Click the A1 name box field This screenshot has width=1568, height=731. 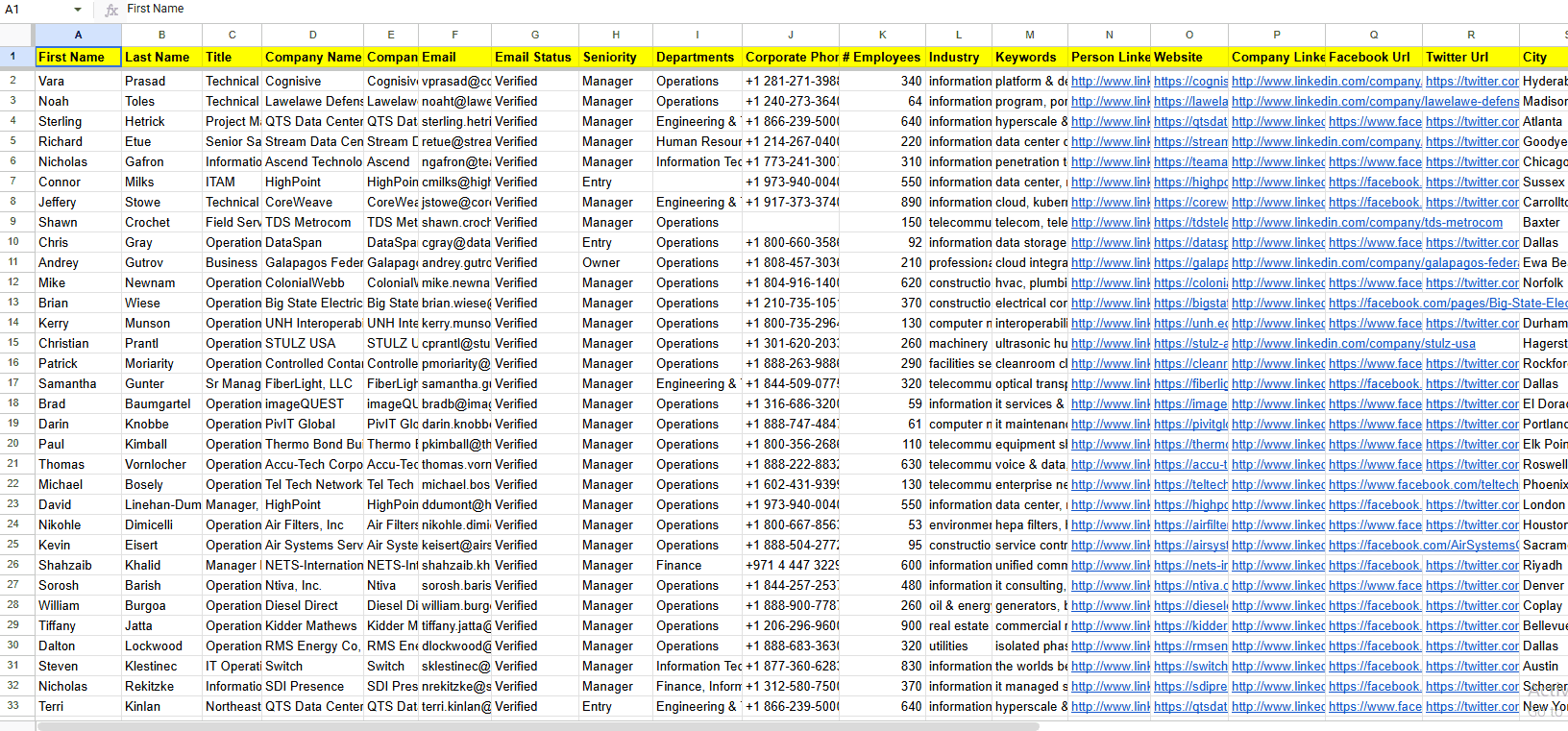(38, 10)
